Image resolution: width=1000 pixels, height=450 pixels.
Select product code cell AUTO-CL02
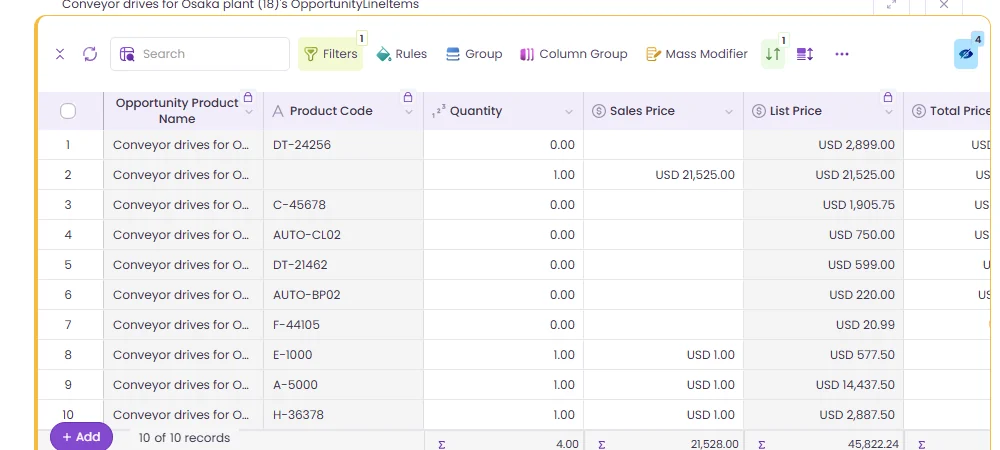click(x=343, y=235)
